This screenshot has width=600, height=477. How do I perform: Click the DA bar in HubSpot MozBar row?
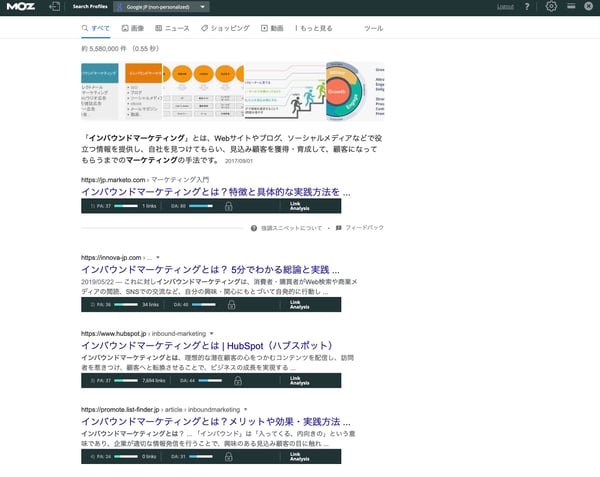click(x=210, y=381)
